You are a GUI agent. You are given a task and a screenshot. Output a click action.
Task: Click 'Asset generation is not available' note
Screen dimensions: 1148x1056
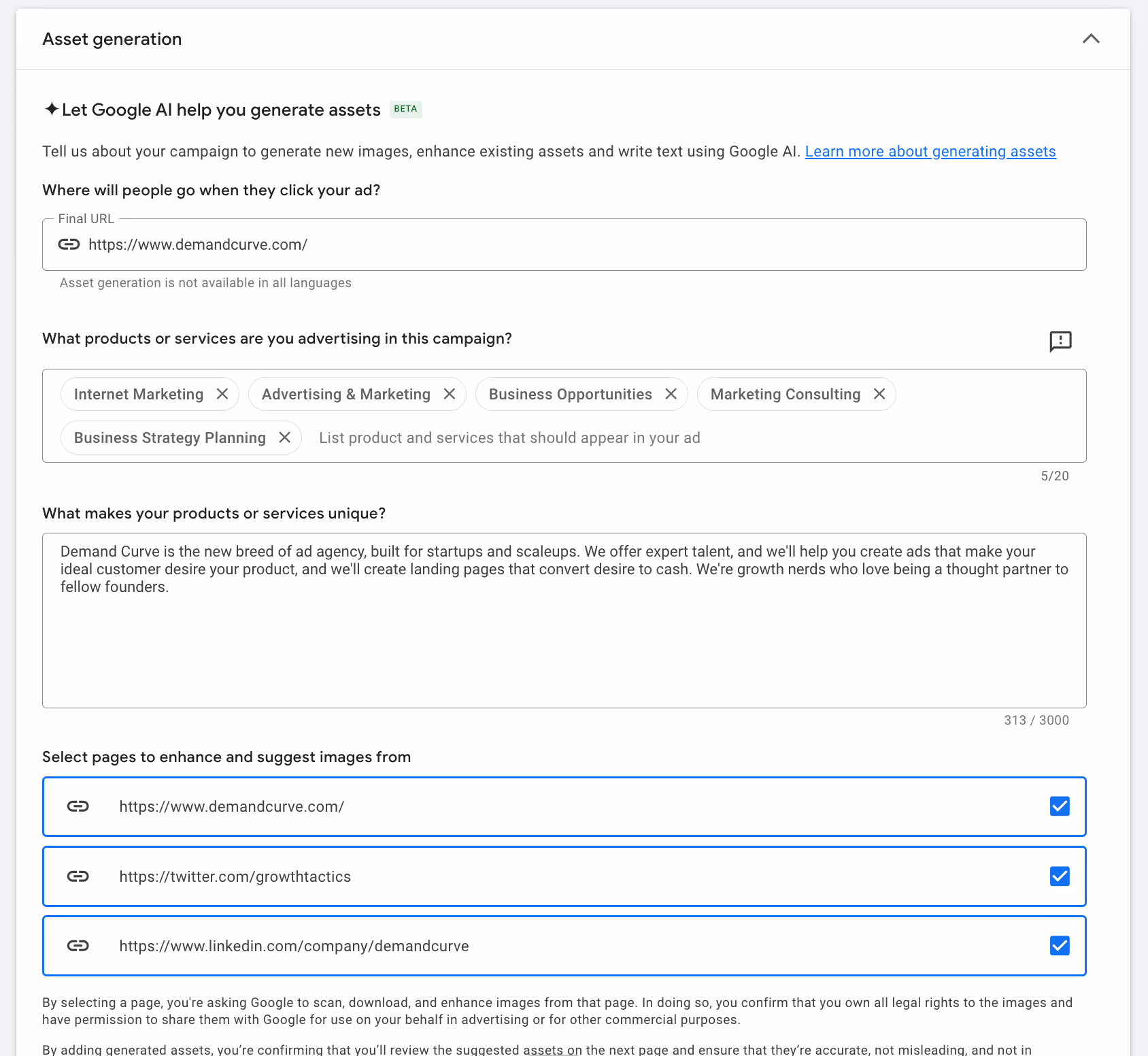pos(205,283)
